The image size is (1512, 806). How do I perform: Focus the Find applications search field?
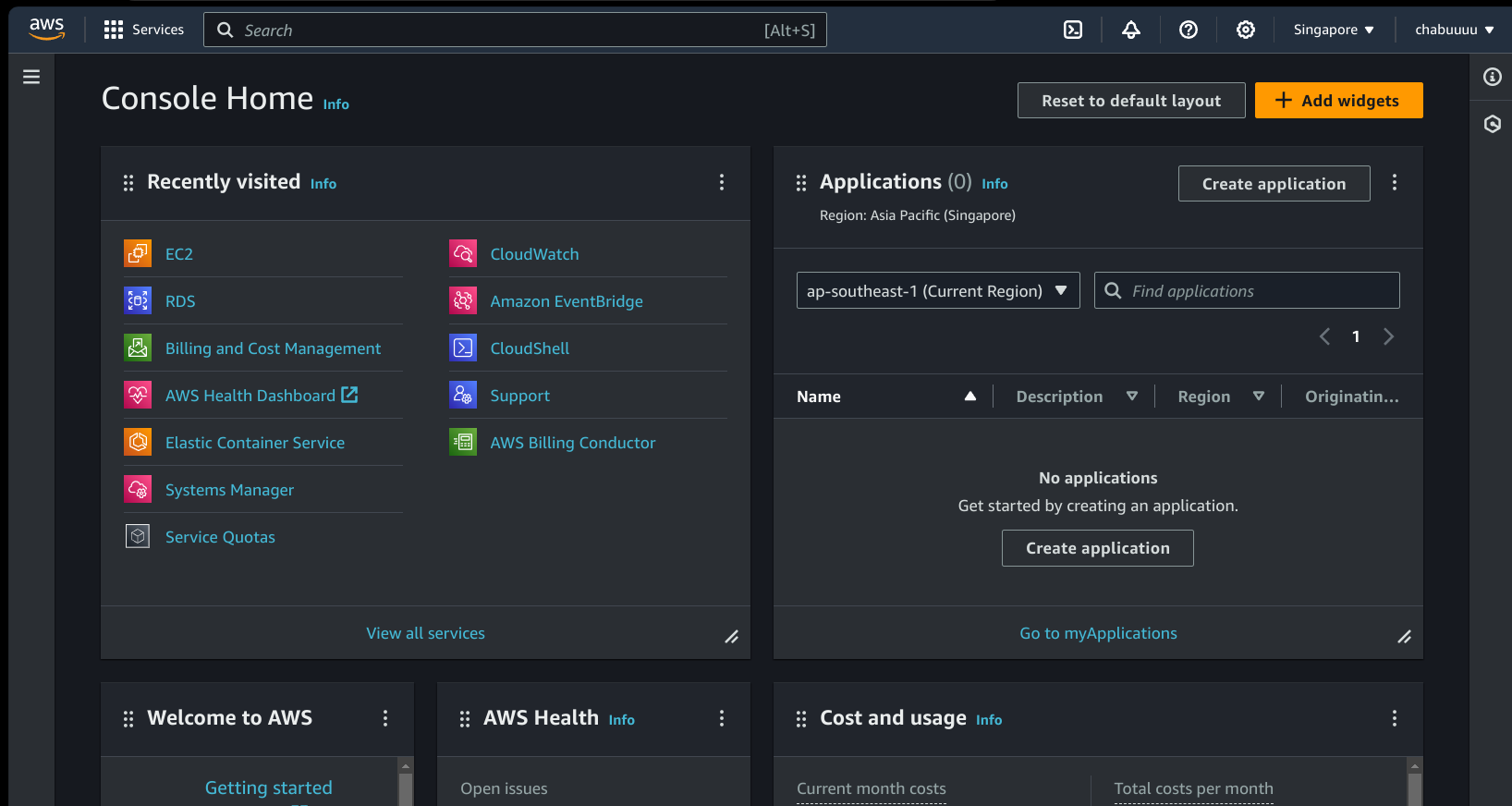click(x=1247, y=290)
